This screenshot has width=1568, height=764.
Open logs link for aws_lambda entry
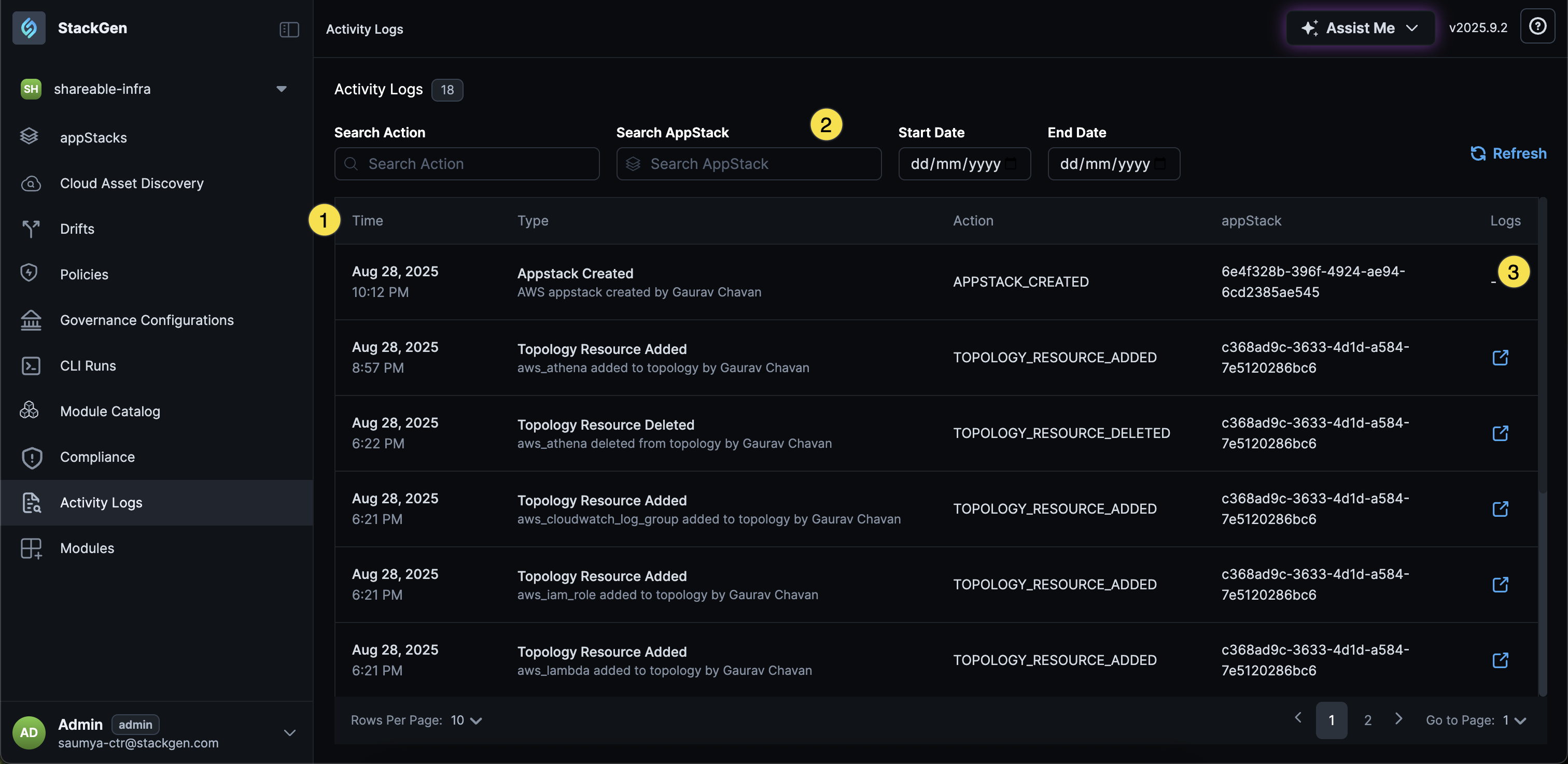pos(1501,660)
